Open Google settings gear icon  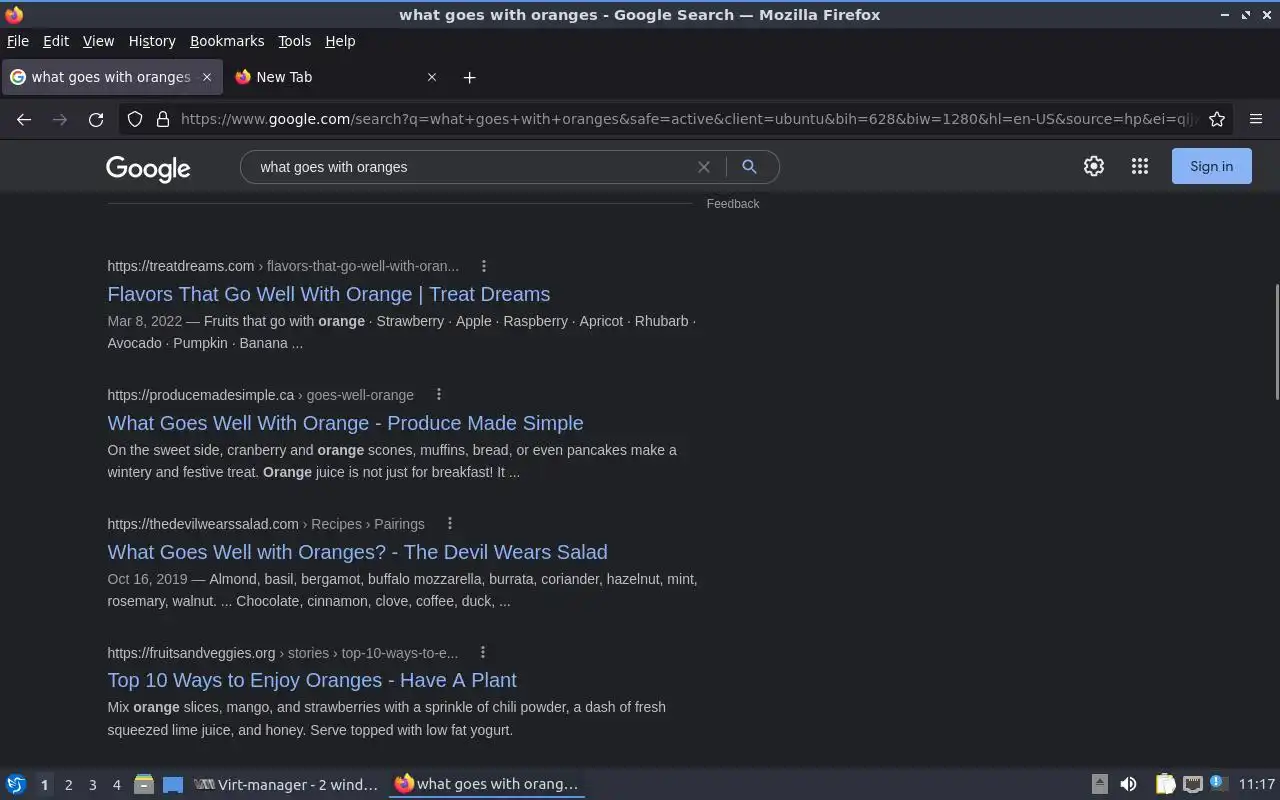pyautogui.click(x=1094, y=166)
